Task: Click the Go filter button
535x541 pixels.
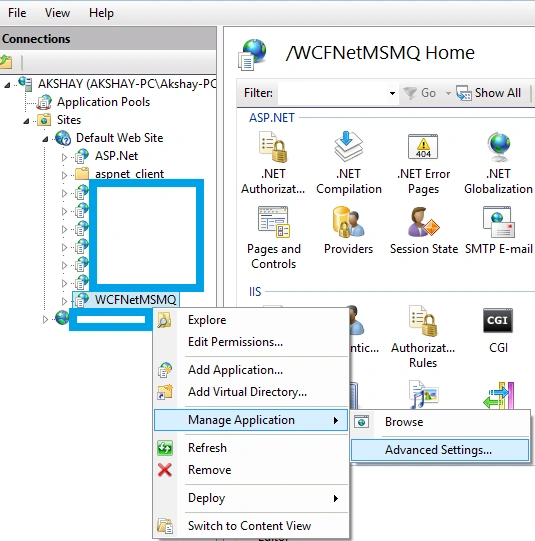Action: [x=419, y=93]
